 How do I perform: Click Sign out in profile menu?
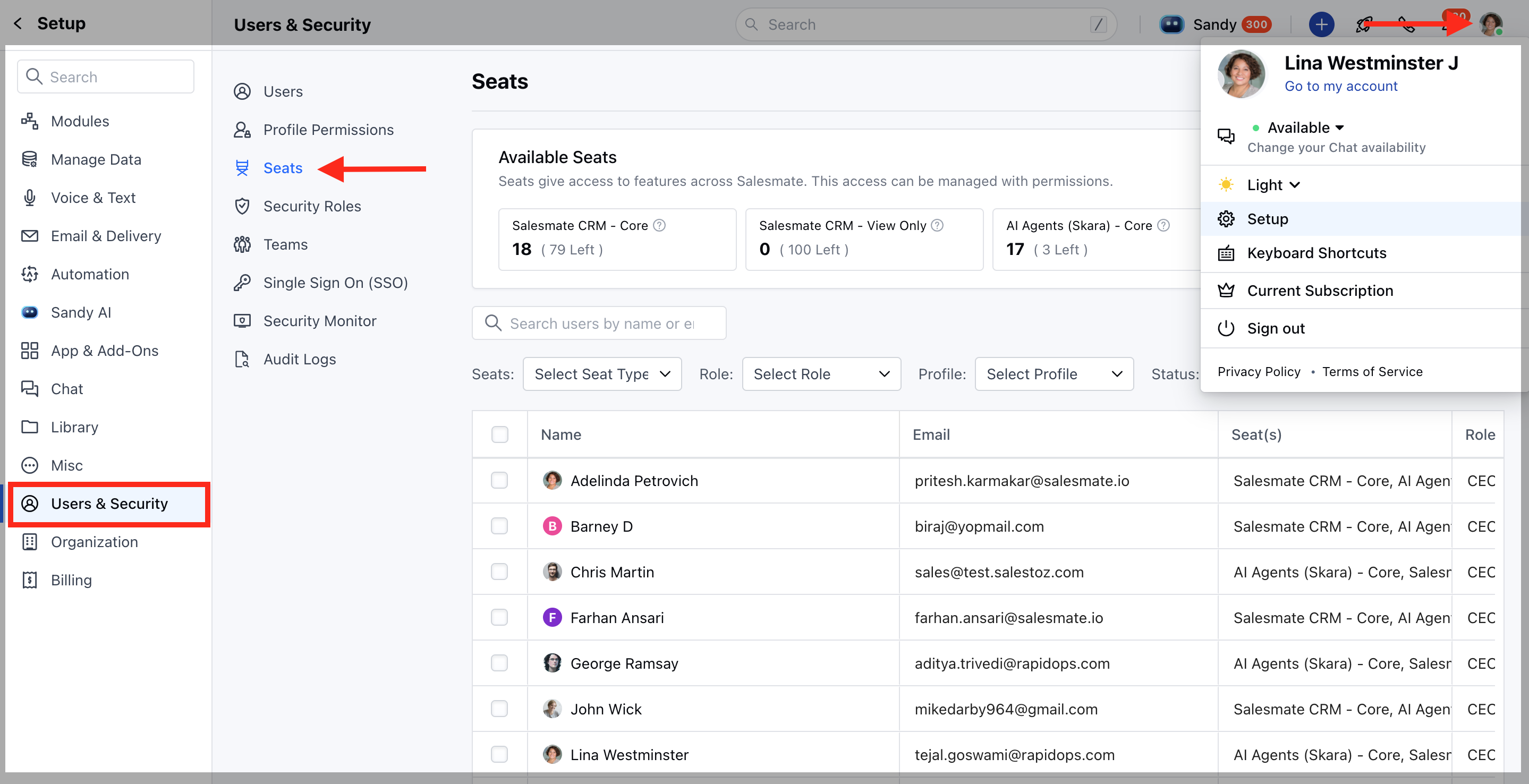[x=1276, y=328]
